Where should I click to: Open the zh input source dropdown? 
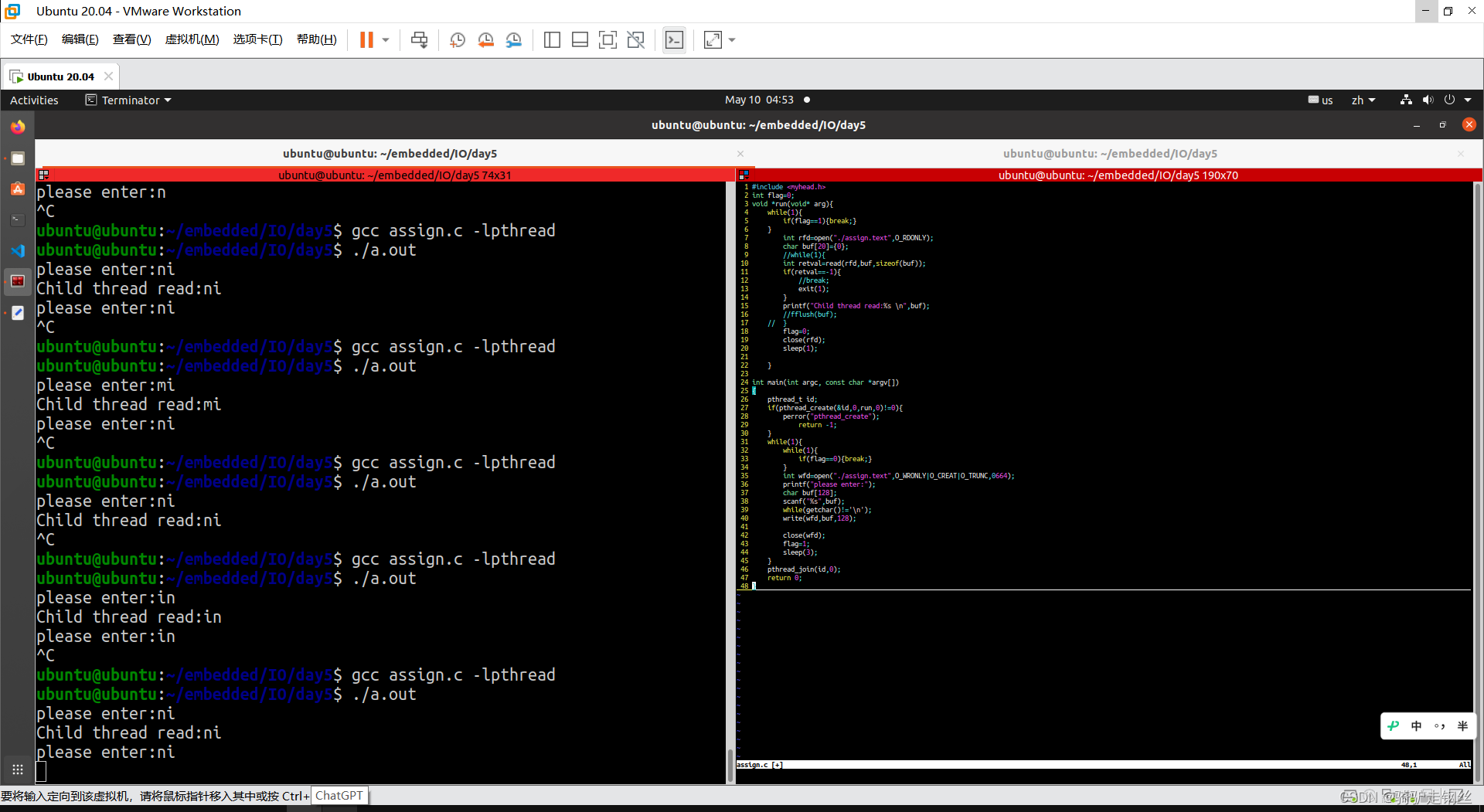click(x=1363, y=100)
